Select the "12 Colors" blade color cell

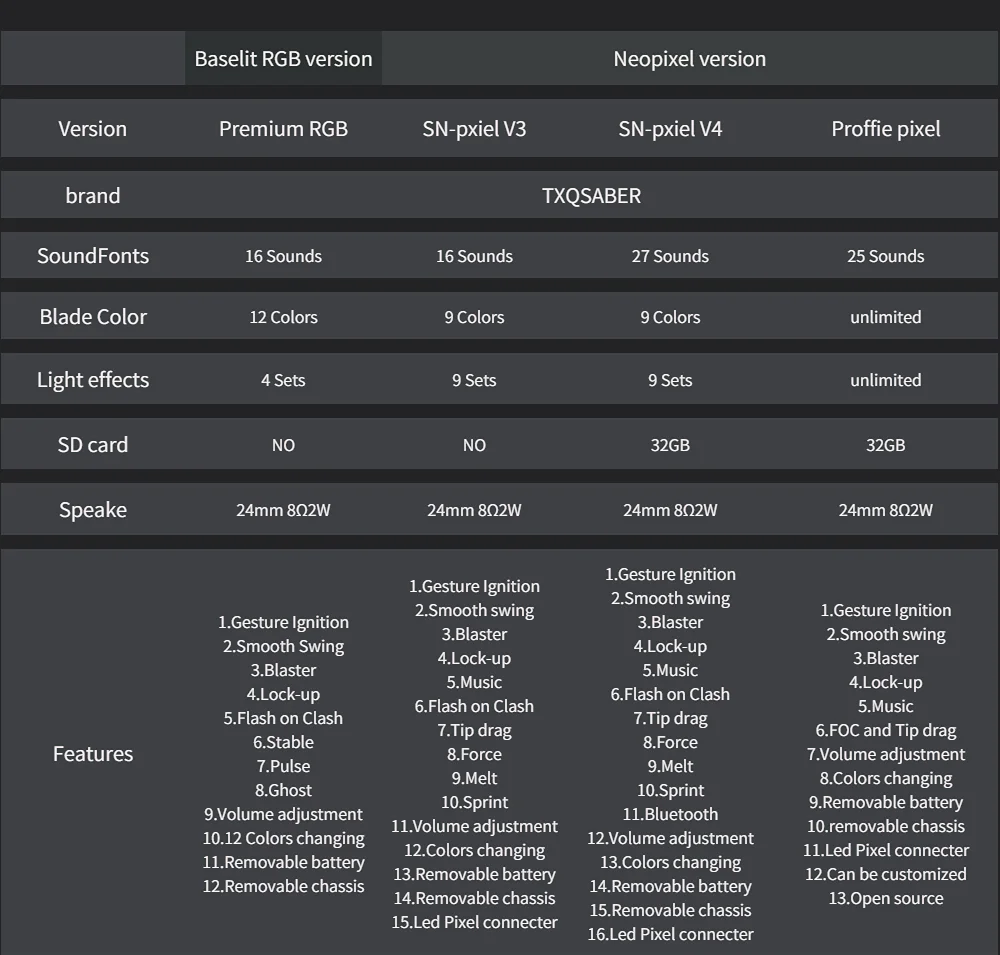[283, 317]
